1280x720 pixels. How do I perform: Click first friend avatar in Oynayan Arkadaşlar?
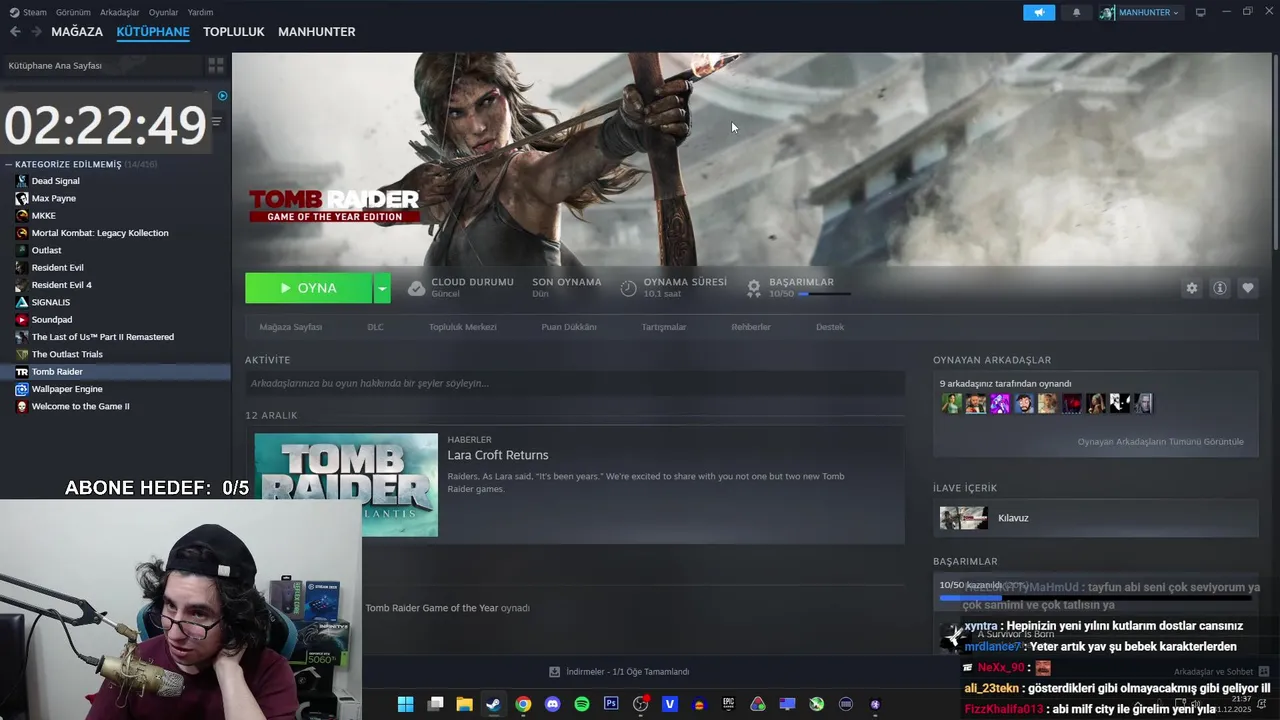[x=951, y=403]
